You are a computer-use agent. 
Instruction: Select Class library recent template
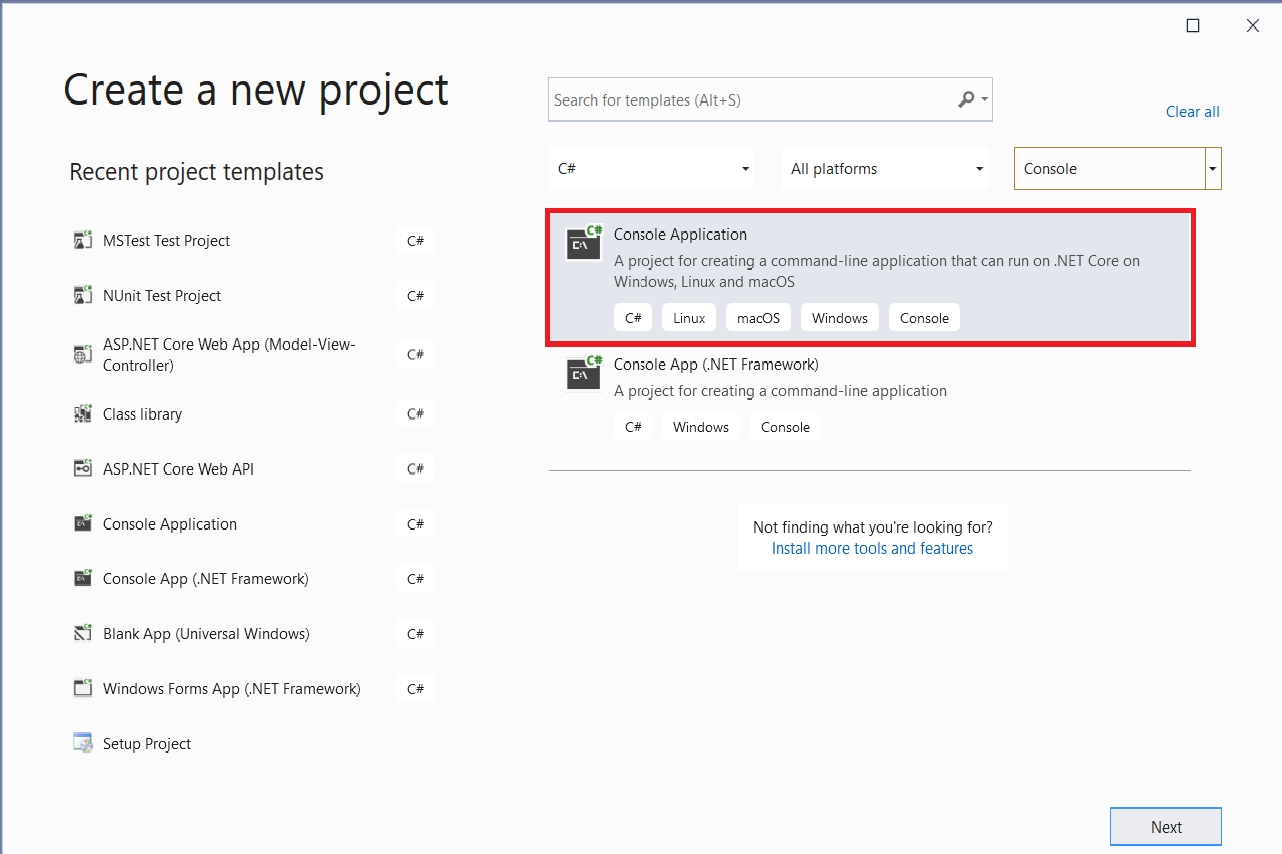(x=142, y=414)
